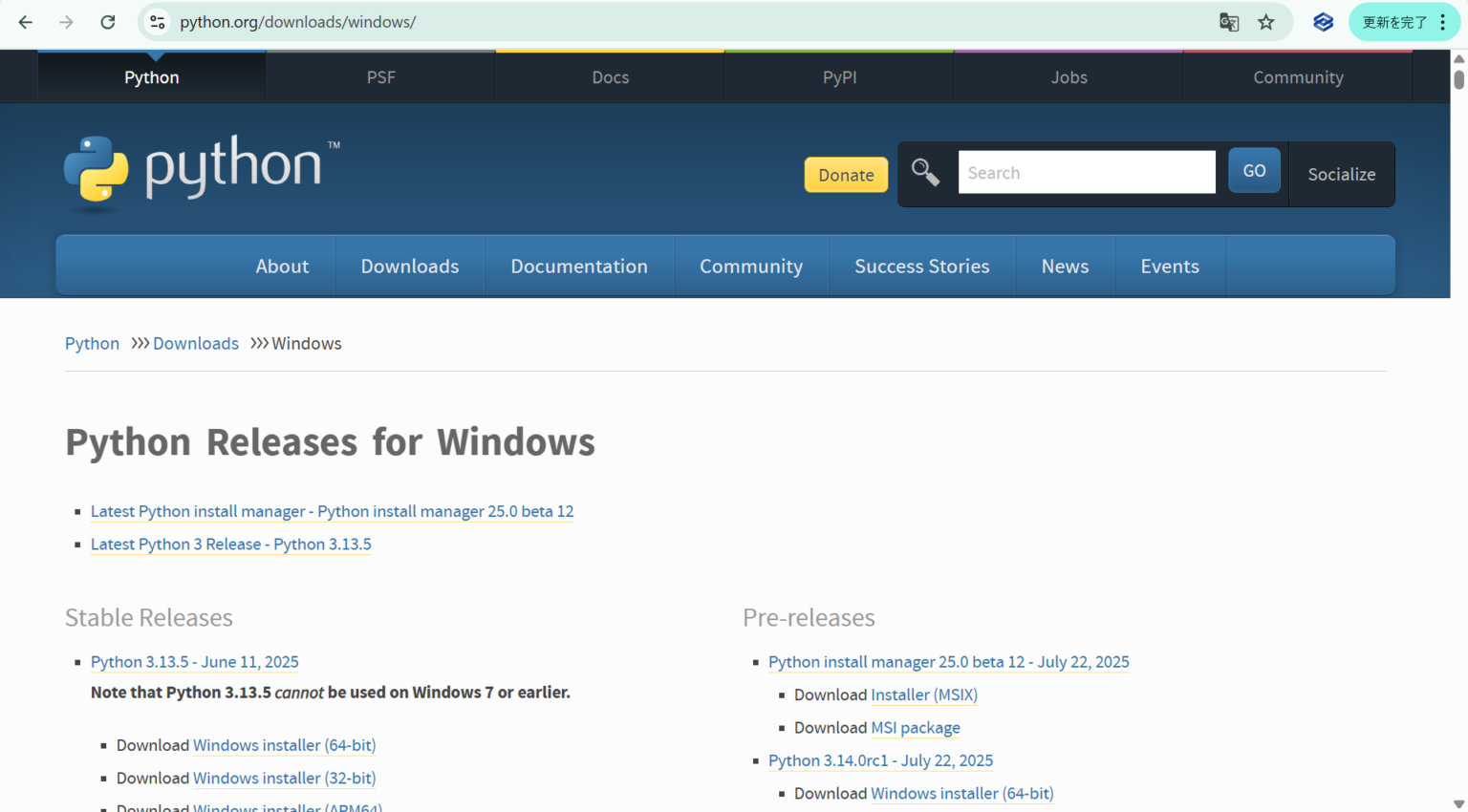Click the Python logo

click(x=202, y=170)
